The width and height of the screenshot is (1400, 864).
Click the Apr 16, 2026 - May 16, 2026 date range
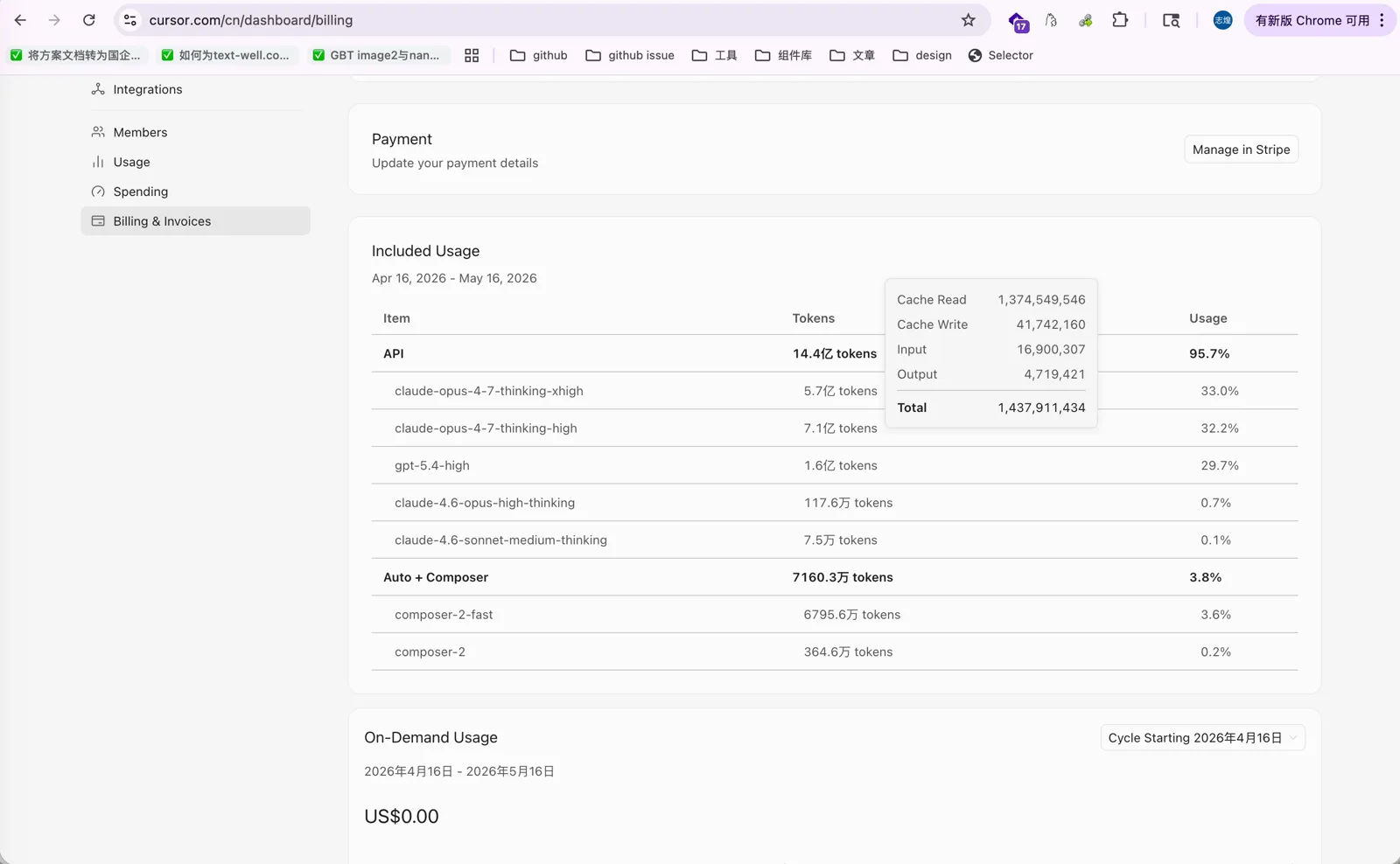pos(454,278)
